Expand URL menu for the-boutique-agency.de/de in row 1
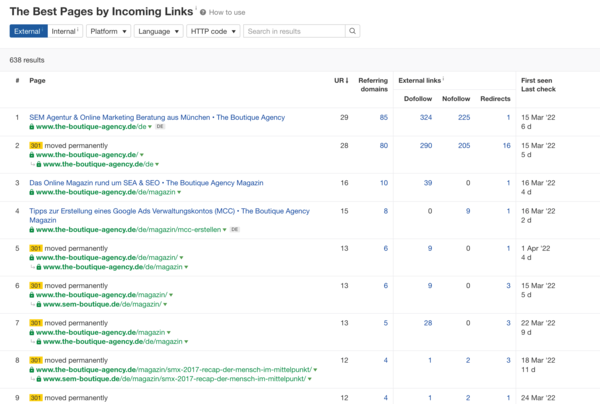 tap(150, 127)
